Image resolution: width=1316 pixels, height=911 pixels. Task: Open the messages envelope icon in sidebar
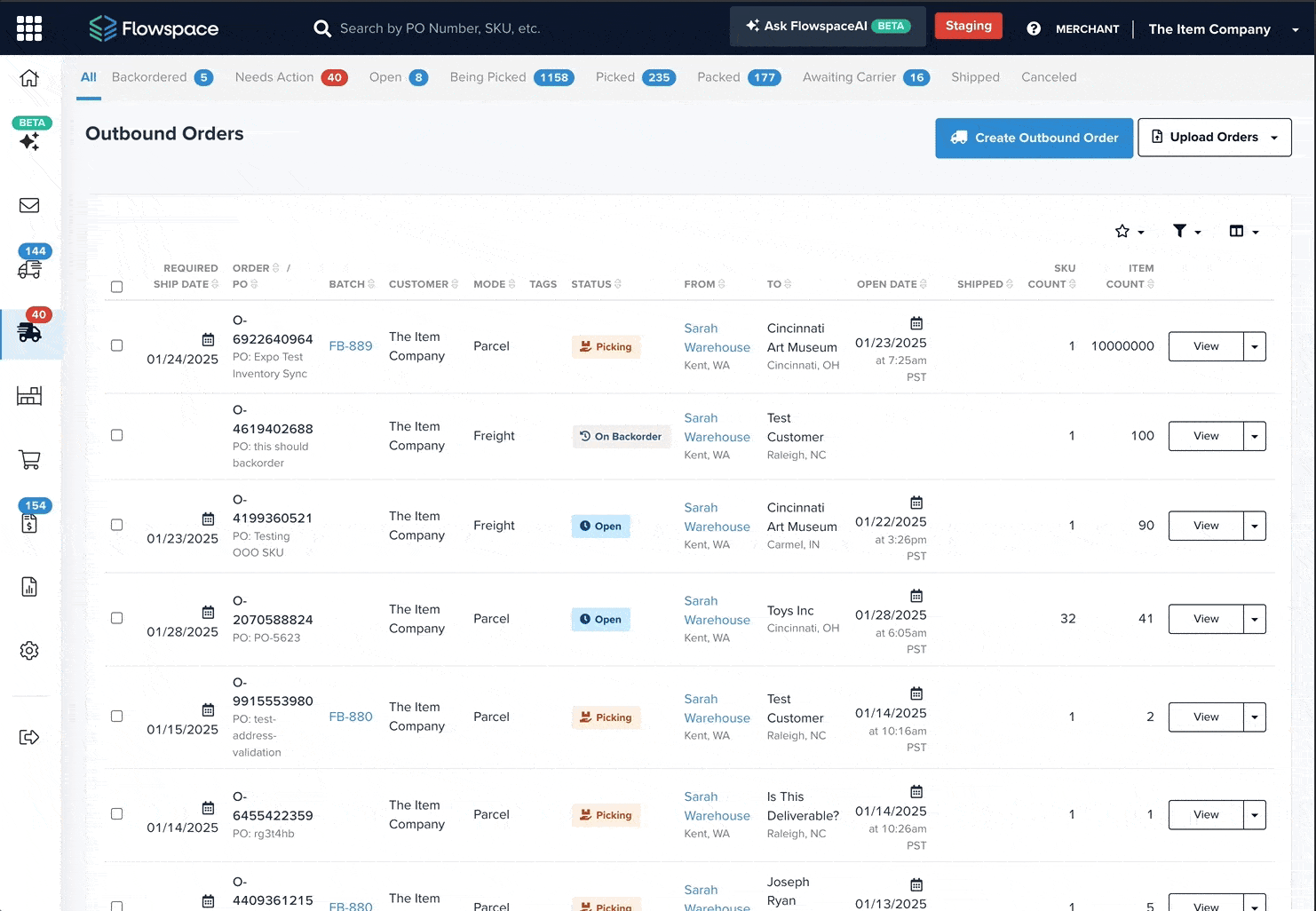click(29, 205)
